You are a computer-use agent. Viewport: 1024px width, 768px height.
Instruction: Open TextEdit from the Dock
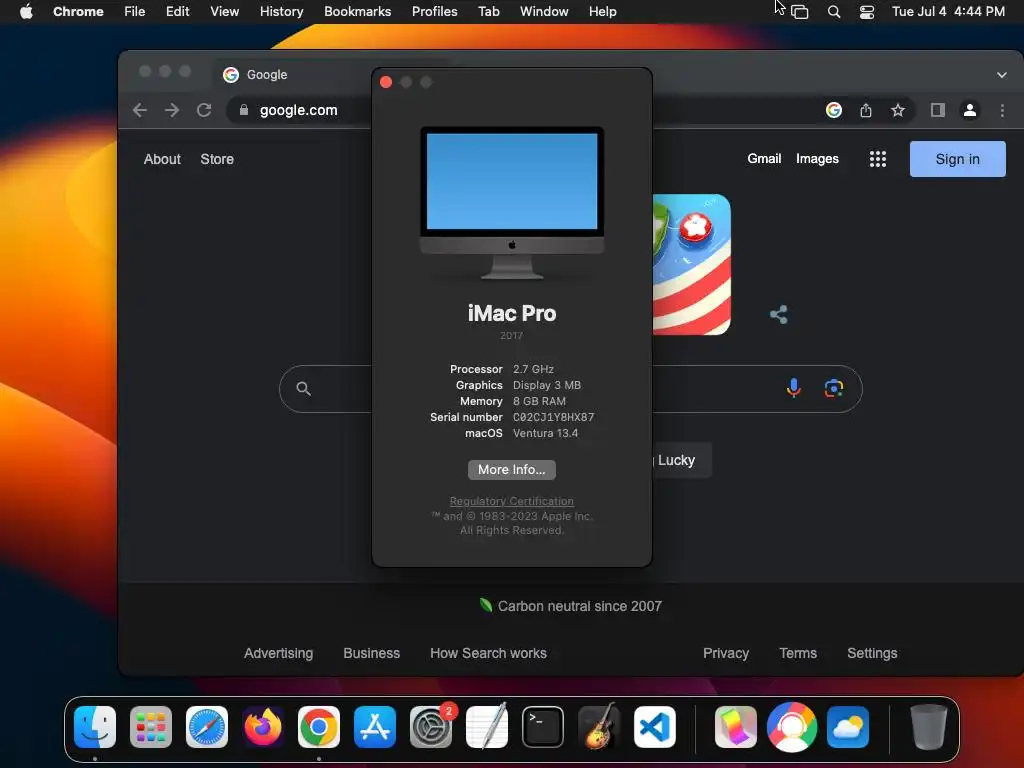click(x=487, y=727)
